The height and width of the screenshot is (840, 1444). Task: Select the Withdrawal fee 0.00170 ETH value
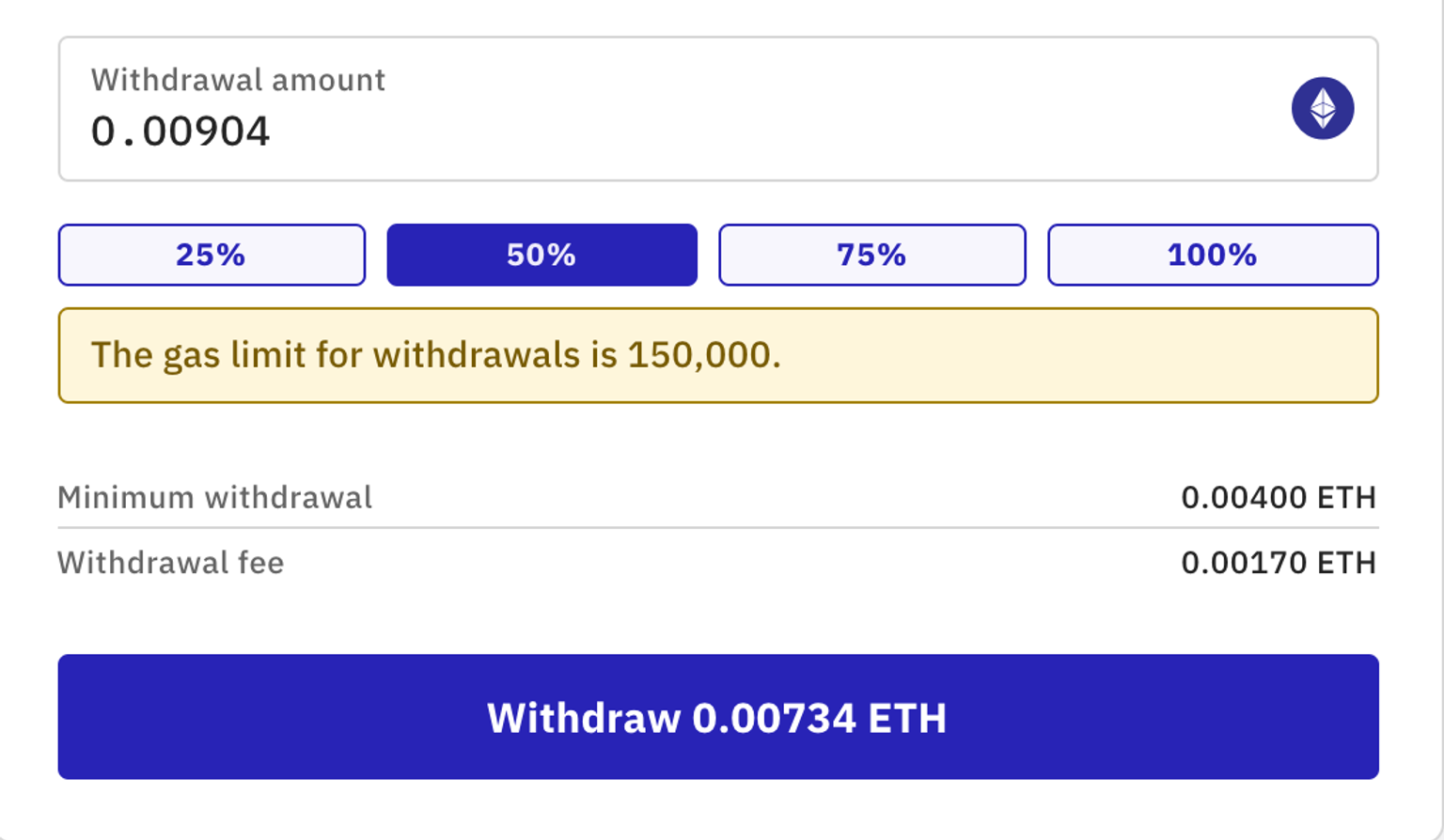[1279, 563]
